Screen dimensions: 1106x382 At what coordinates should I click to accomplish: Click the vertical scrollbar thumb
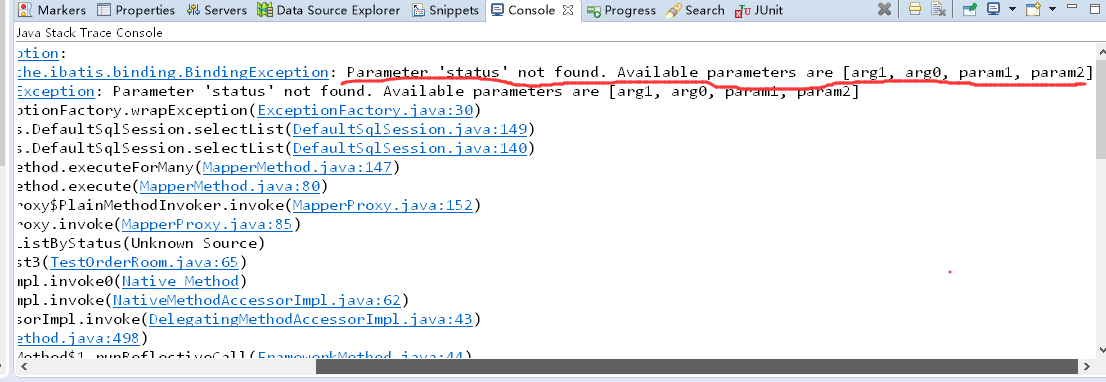(x=1100, y=109)
